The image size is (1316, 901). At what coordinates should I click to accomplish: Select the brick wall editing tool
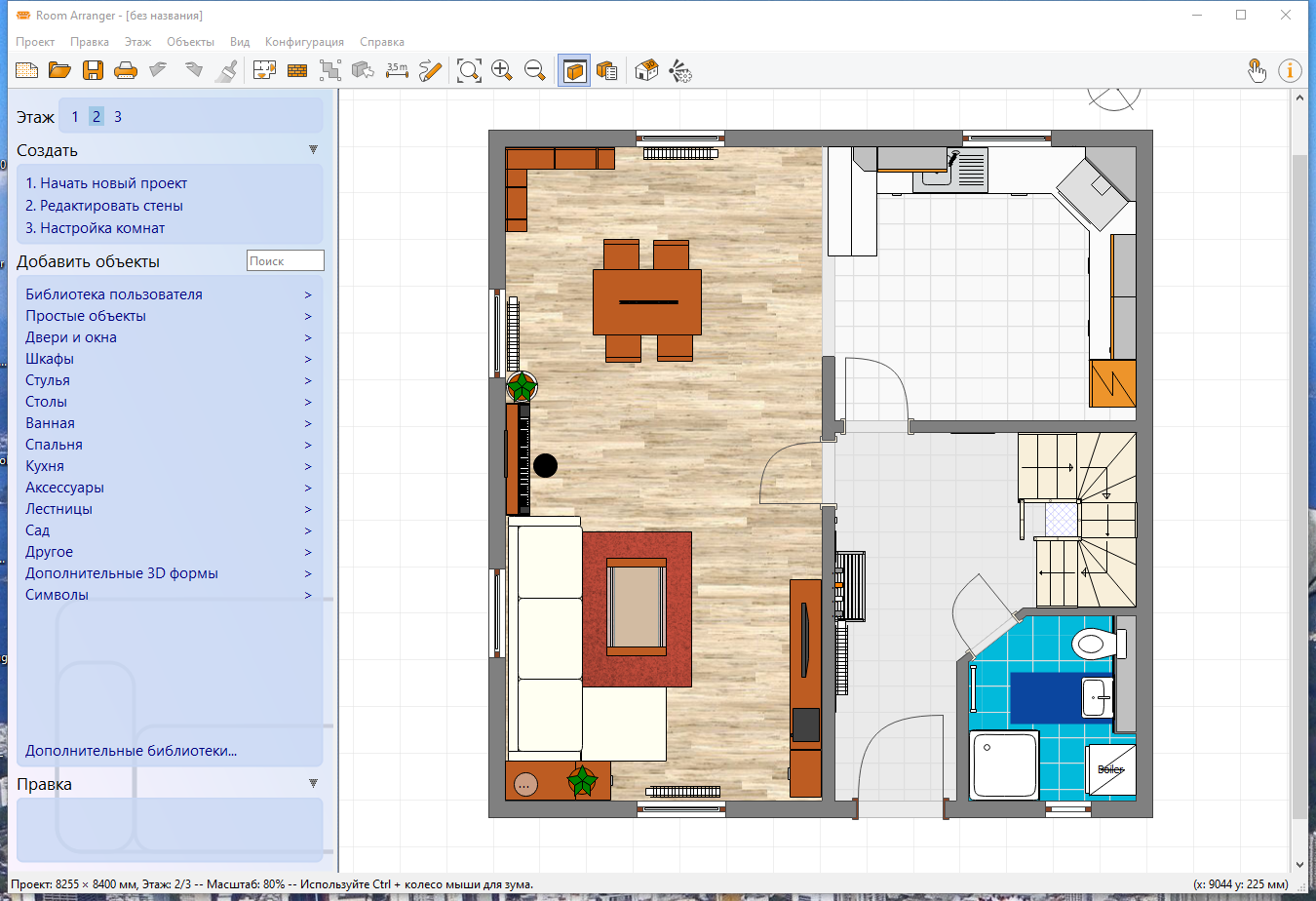297,70
